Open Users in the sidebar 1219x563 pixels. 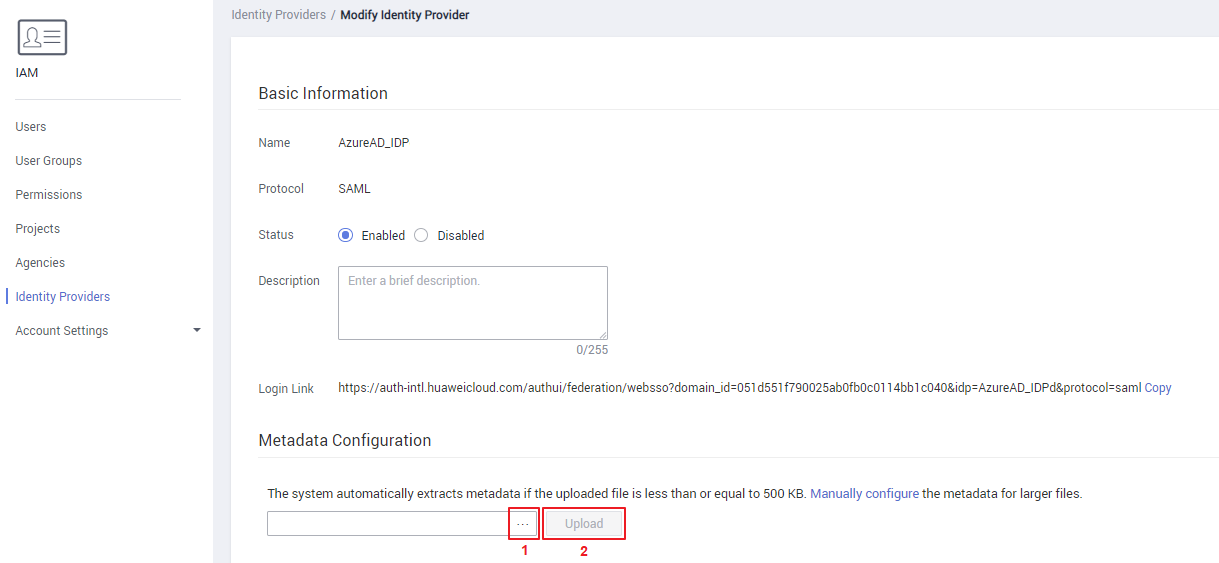31,127
